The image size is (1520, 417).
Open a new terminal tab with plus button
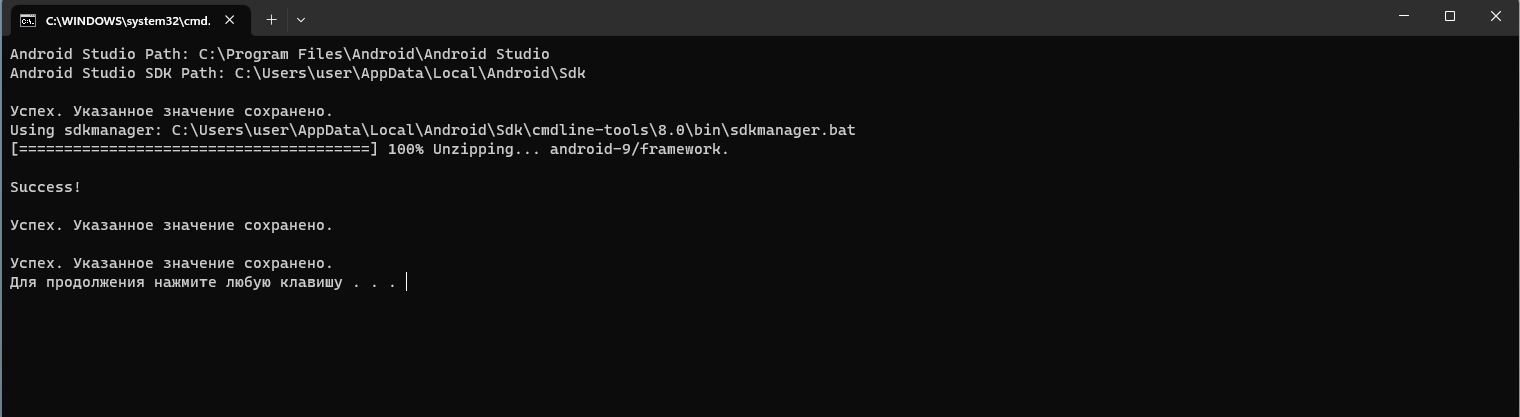(x=271, y=19)
